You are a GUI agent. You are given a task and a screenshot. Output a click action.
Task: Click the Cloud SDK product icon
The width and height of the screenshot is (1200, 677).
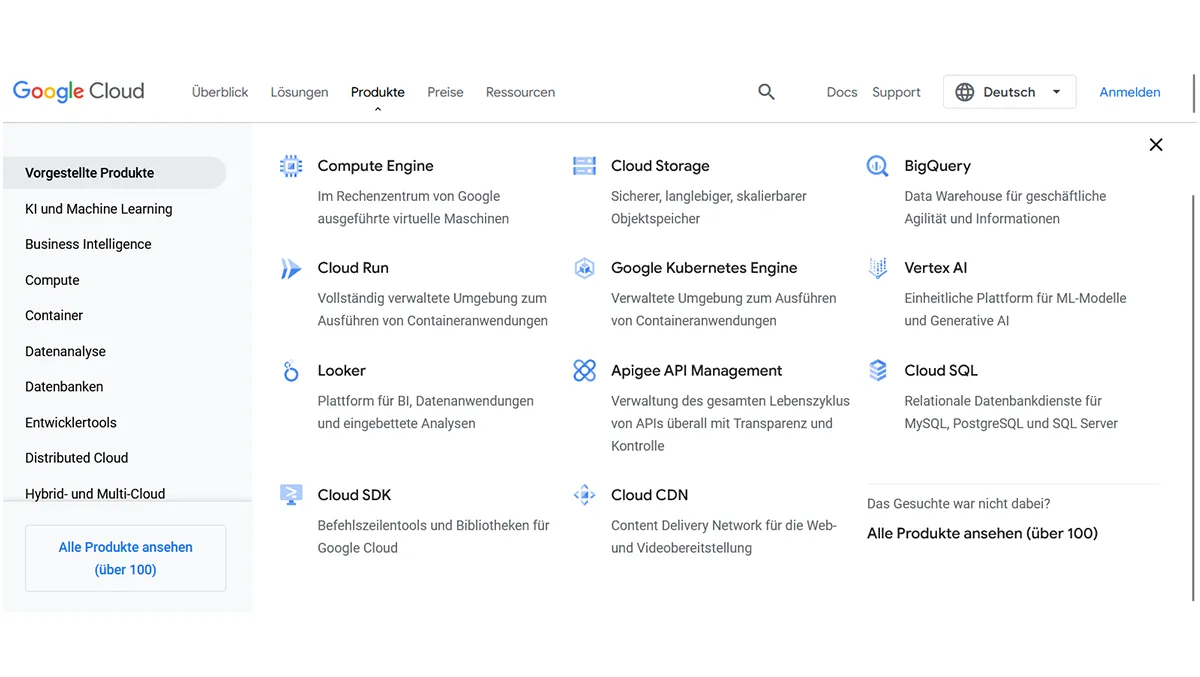(x=291, y=495)
